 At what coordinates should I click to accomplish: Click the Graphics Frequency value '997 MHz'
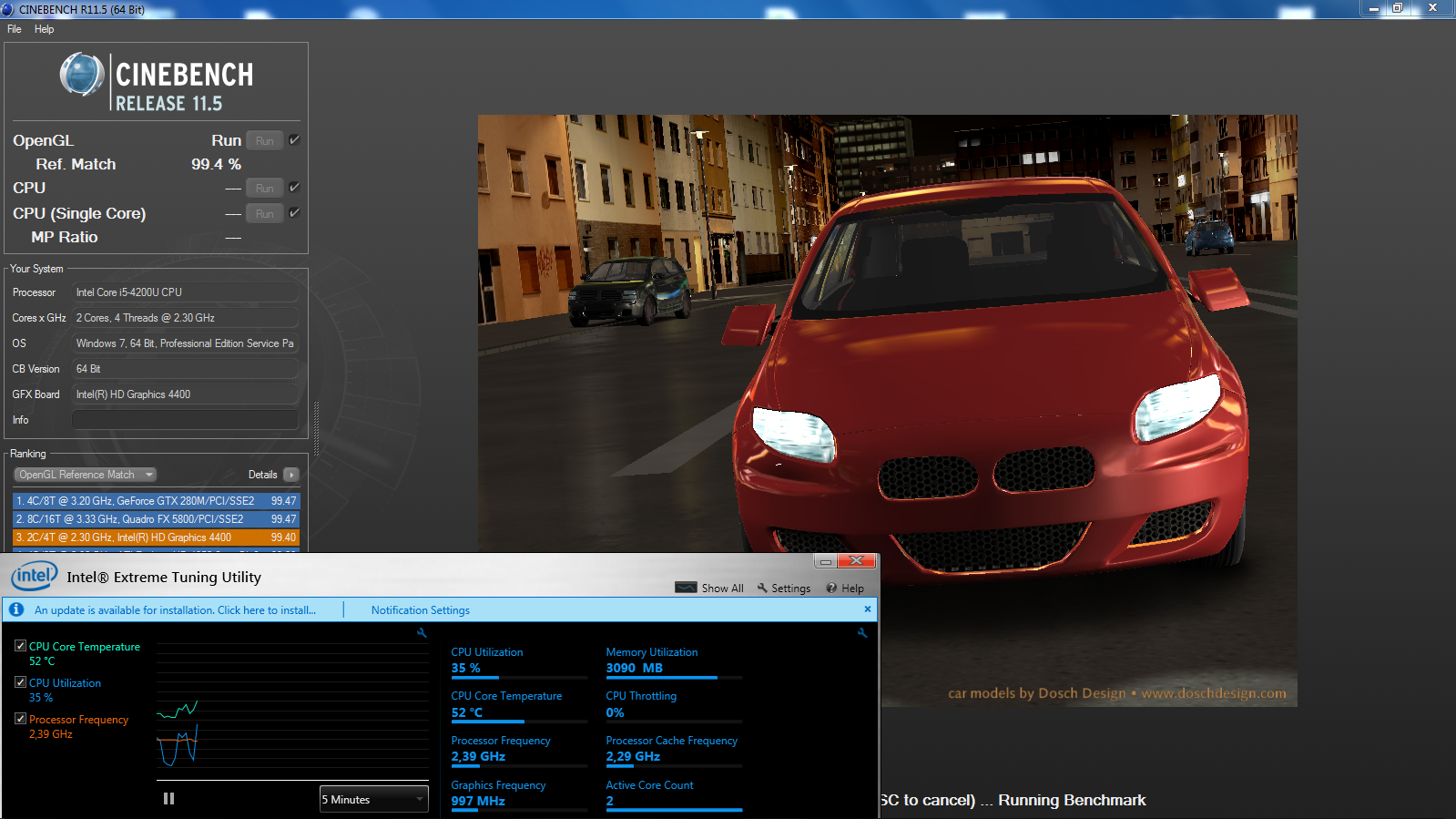[478, 801]
